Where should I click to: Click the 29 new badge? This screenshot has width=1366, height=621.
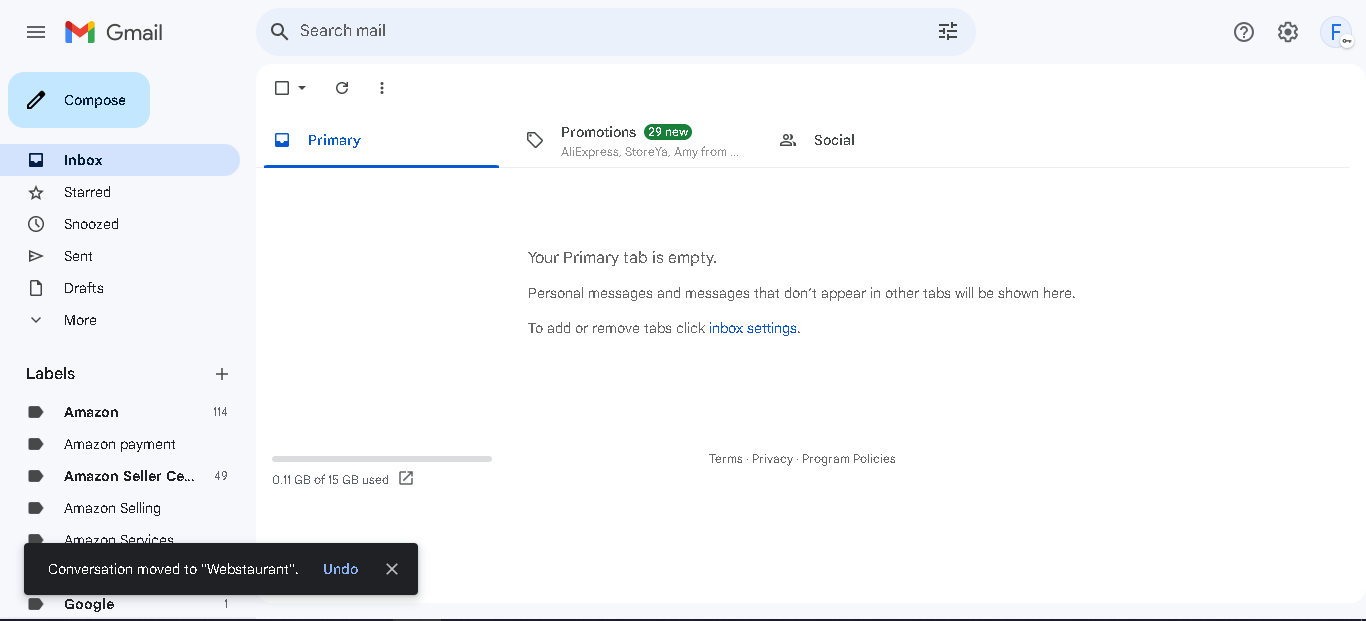point(668,132)
